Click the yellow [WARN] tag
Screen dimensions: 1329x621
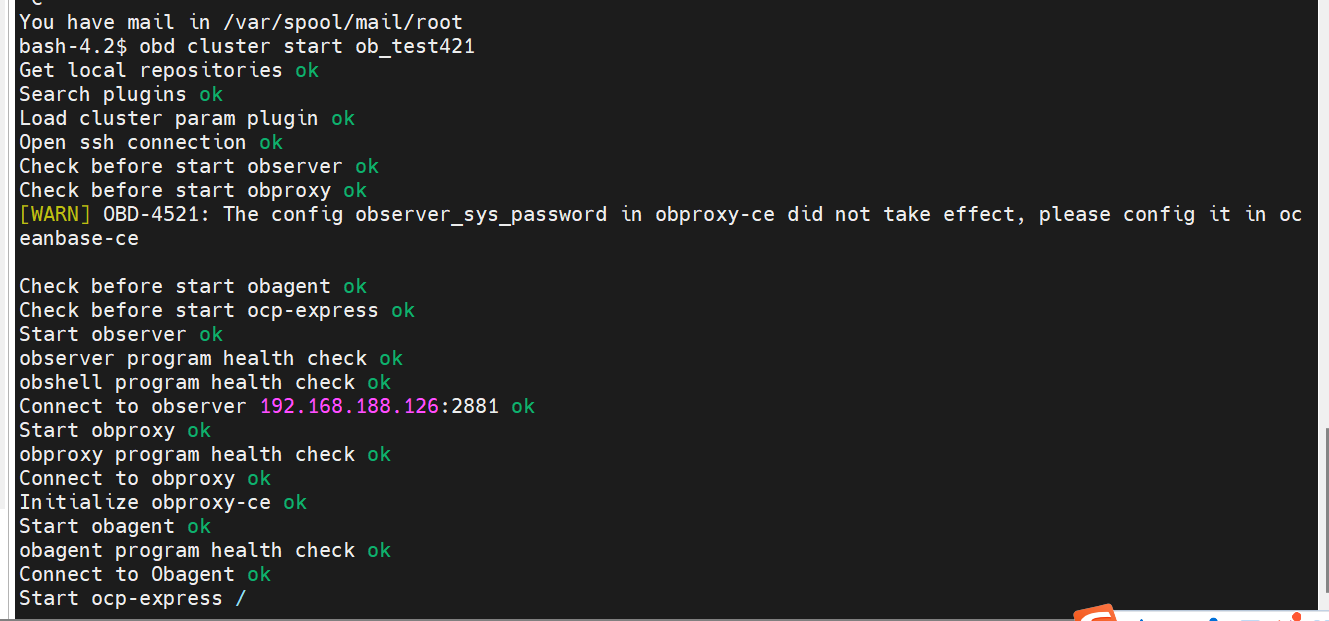click(x=55, y=214)
